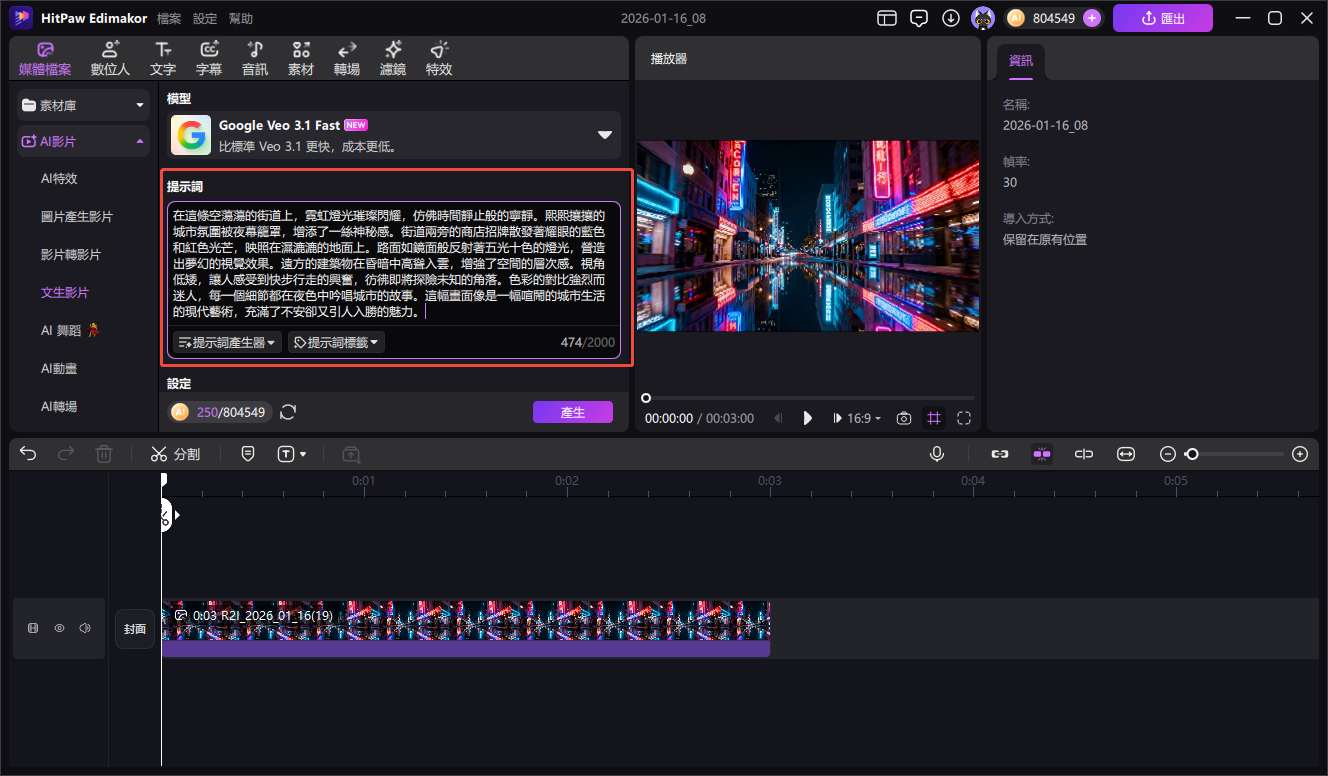This screenshot has height=776, width=1328.
Task: Open the Google Veo model dropdown
Action: tap(604, 133)
